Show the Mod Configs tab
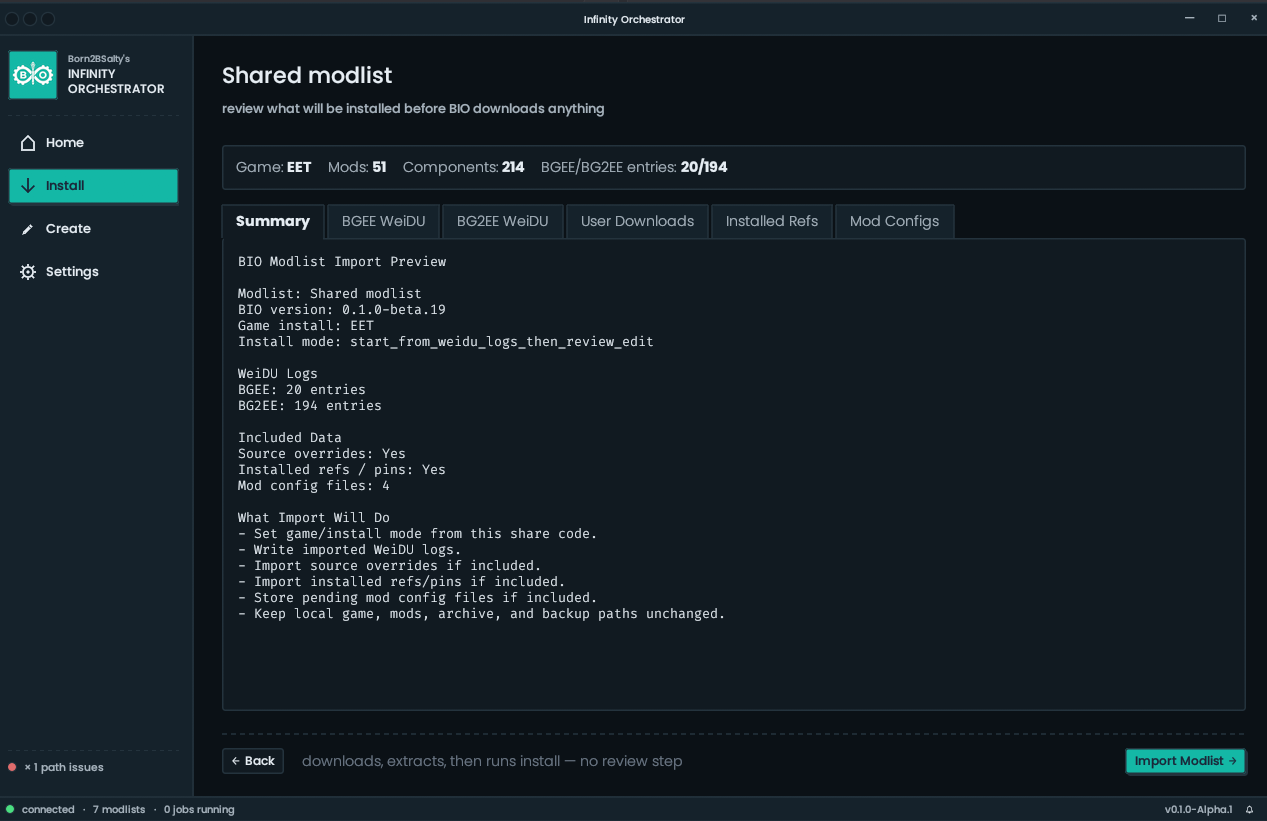The image size is (1267, 821). (894, 221)
